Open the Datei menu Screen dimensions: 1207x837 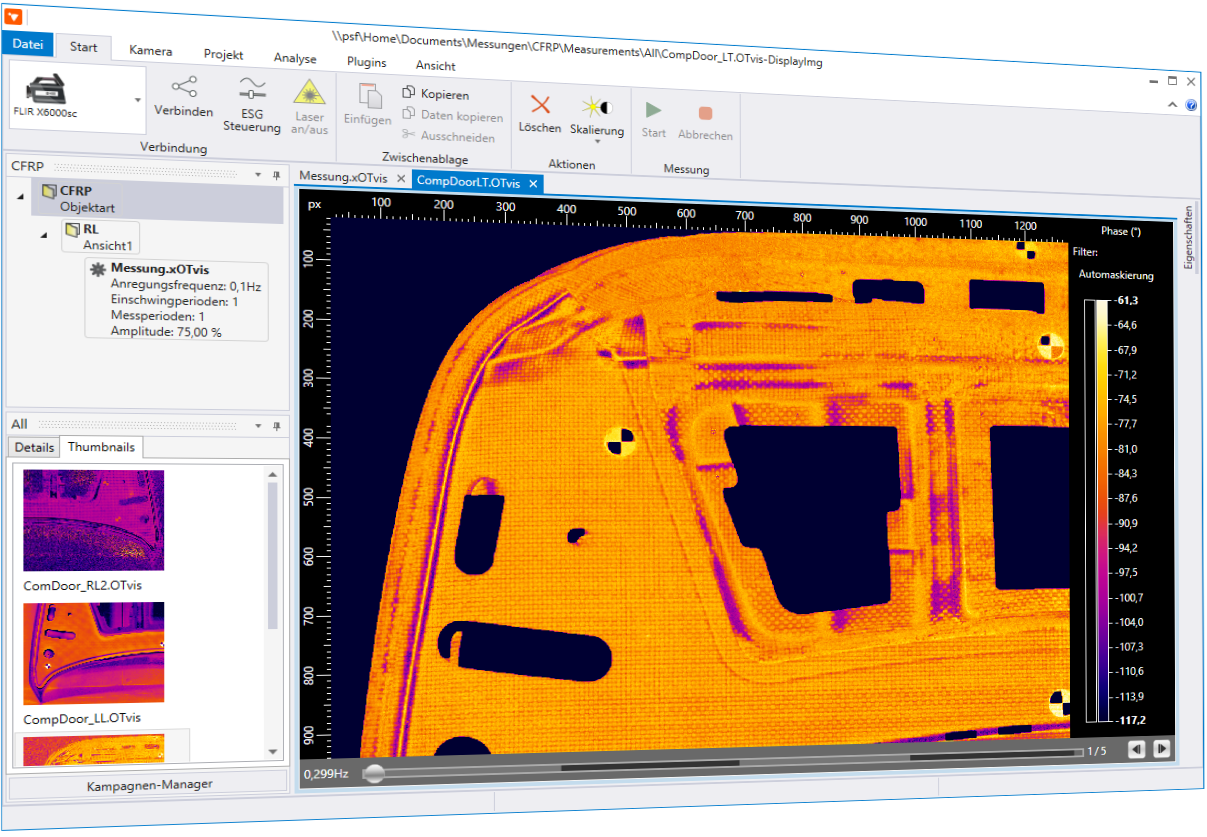pyautogui.click(x=27, y=44)
